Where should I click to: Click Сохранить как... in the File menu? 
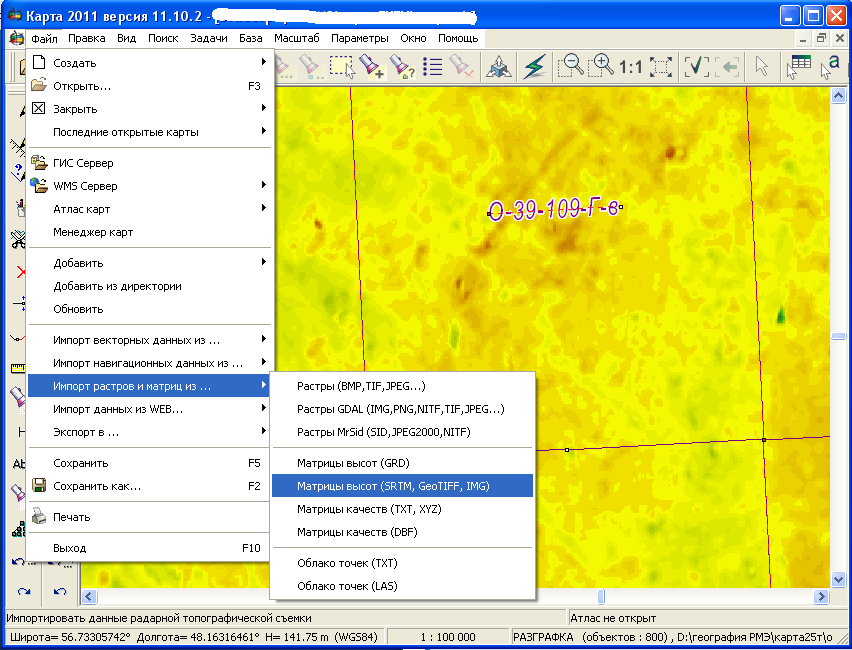[x=97, y=486]
